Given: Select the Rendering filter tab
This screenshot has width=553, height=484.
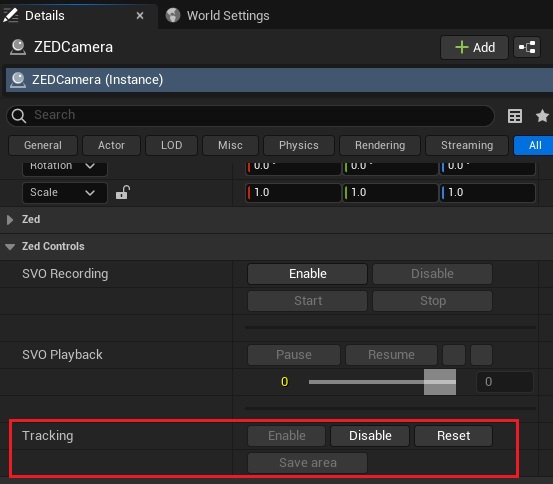Looking at the screenshot, I should 380,145.
